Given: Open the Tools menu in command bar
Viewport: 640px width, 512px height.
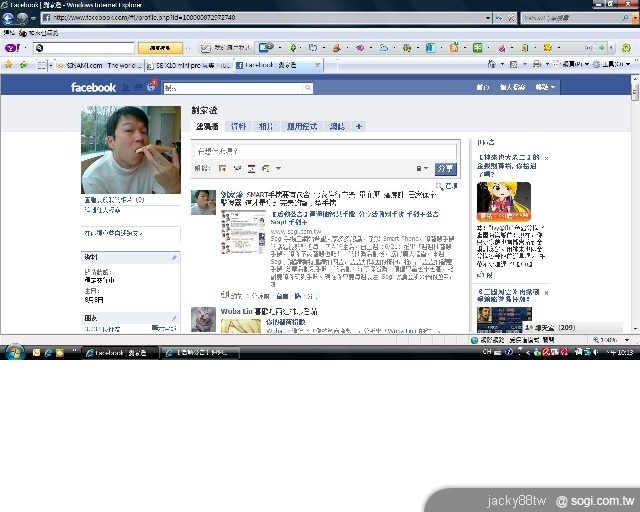Looking at the screenshot, I should click(611, 64).
